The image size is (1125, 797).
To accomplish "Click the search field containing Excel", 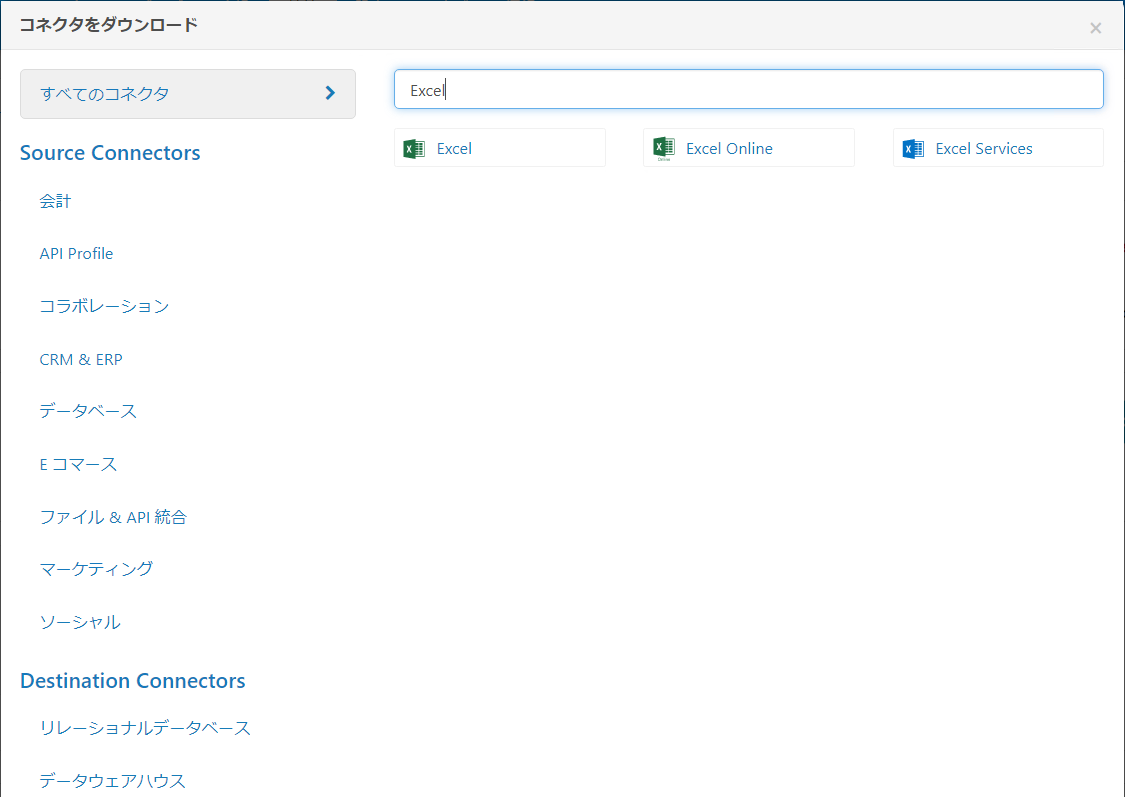I will coord(748,89).
